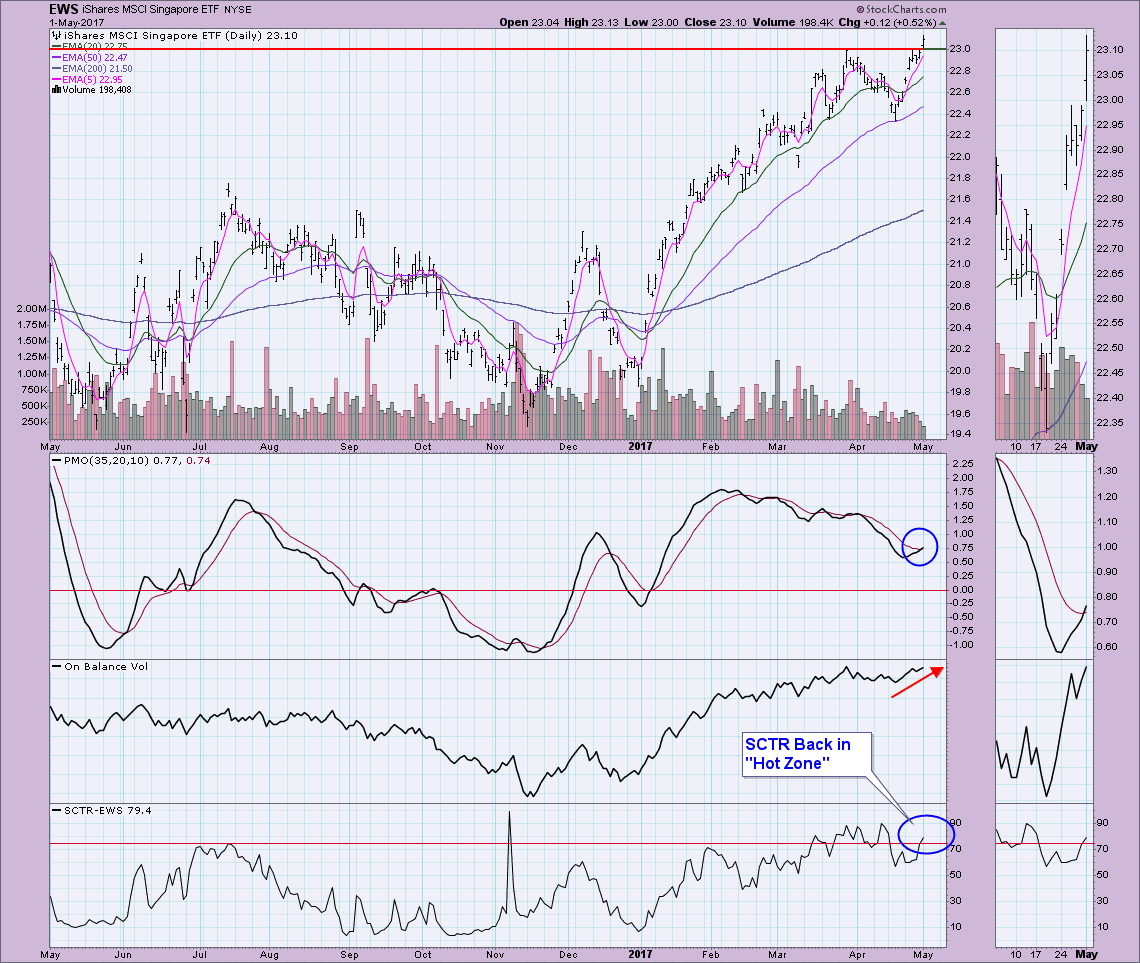Screen dimensions: 1140x963
Task: Click the green up-arrow beside the Chg value
Action: click(943, 23)
